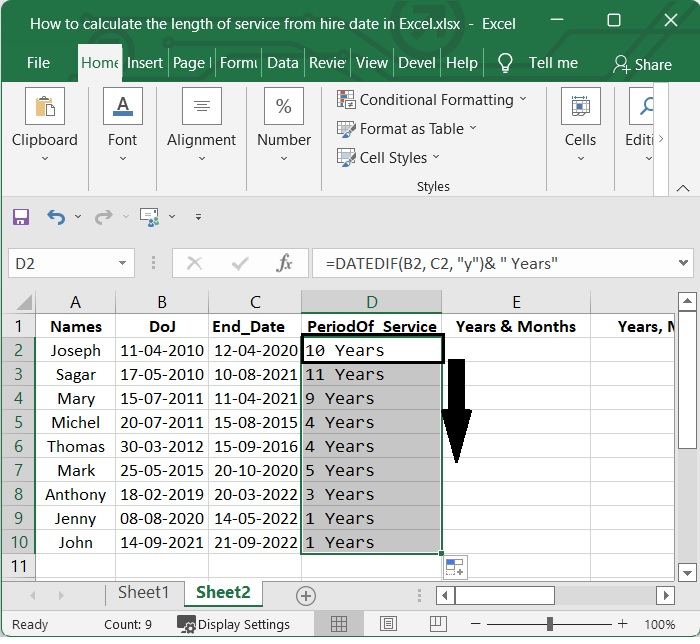700x644 pixels.
Task: Open the Insert ribbon tab
Action: click(x=145, y=63)
